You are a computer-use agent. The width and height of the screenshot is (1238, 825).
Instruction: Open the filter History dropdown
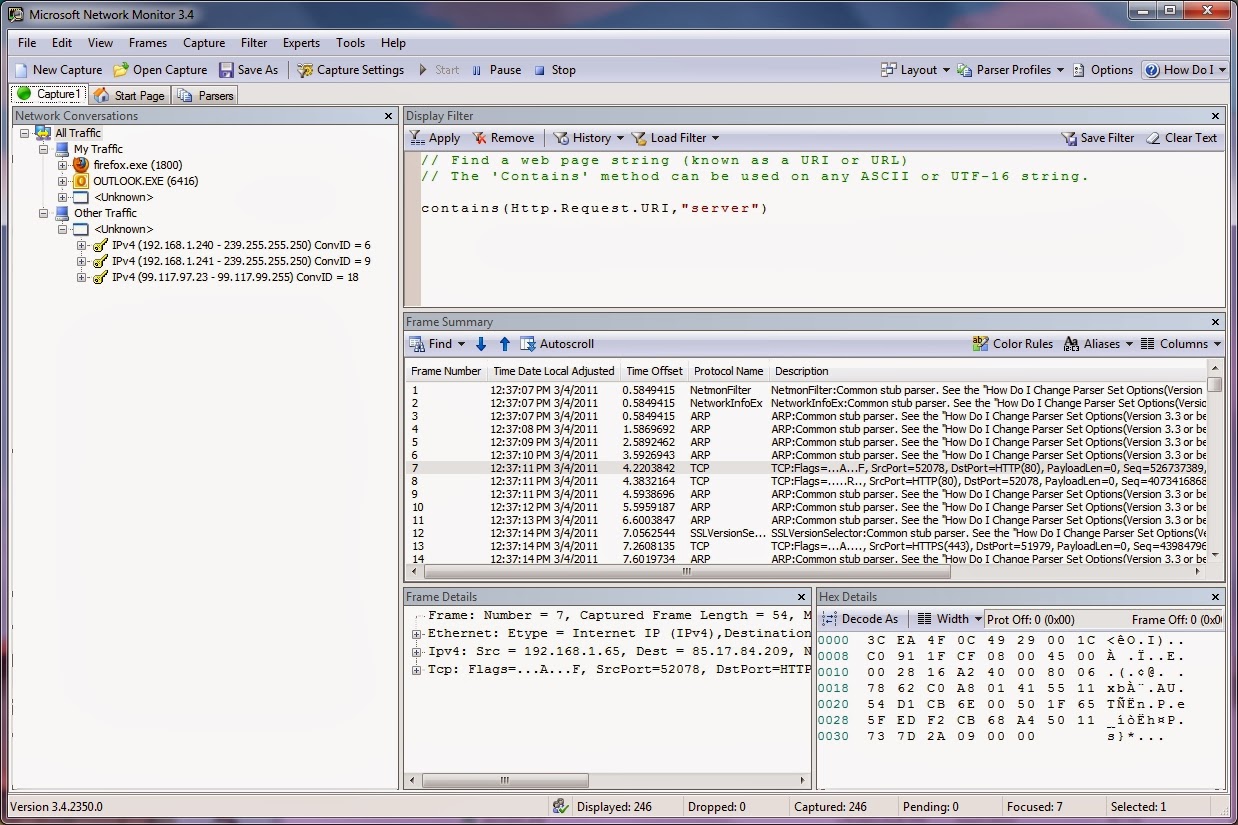589,137
